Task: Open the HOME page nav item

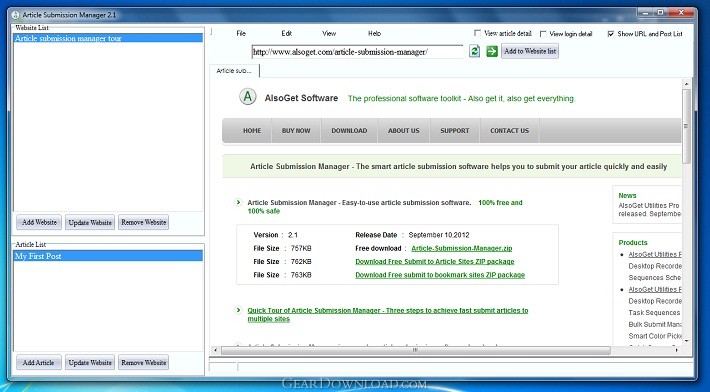Action: point(252,130)
